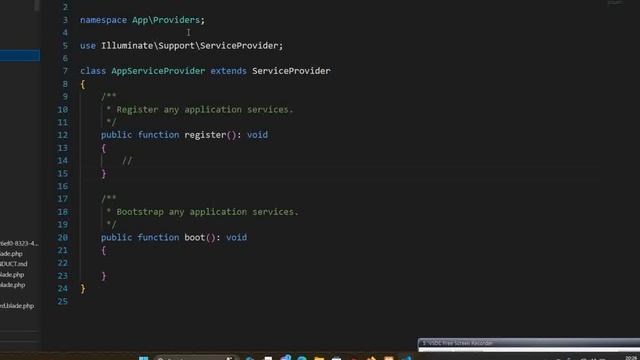The height and width of the screenshot is (360, 640).
Task: Click the pink closing brace on line 23
Action: (104, 276)
